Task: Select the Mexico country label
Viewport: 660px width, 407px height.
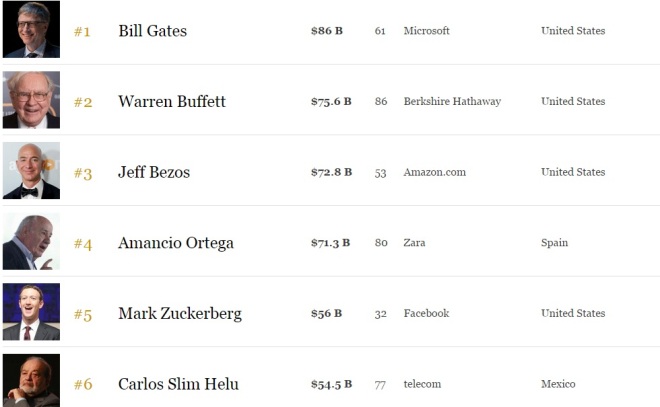Action: click(558, 384)
